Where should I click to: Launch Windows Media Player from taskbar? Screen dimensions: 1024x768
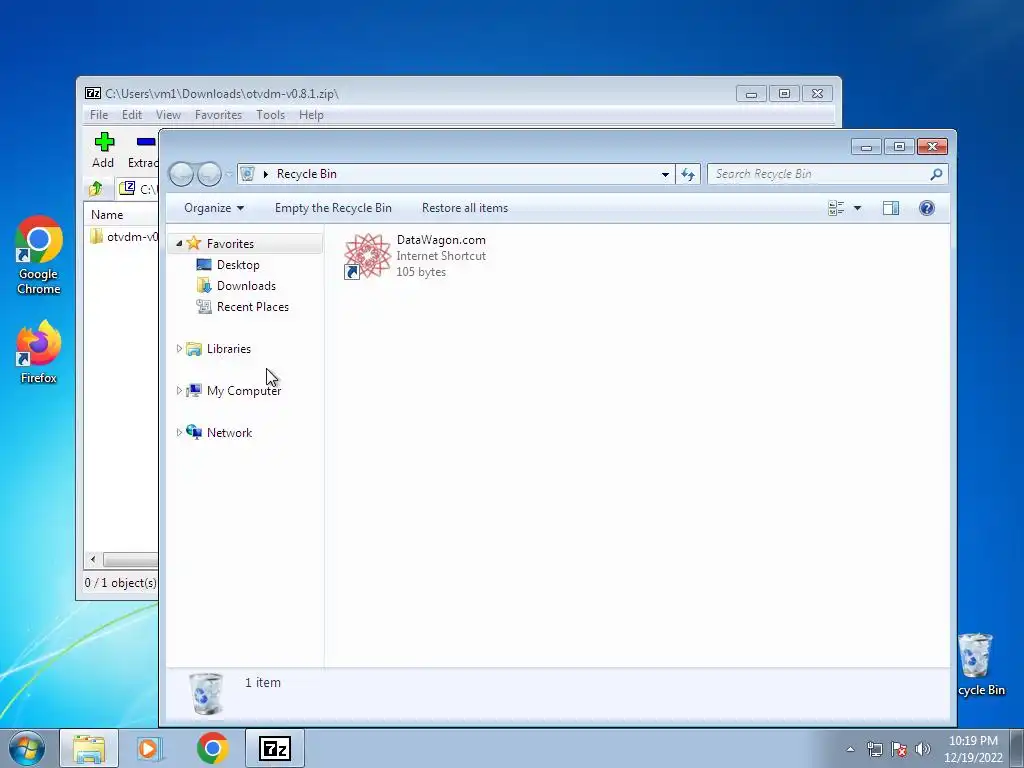click(150, 748)
